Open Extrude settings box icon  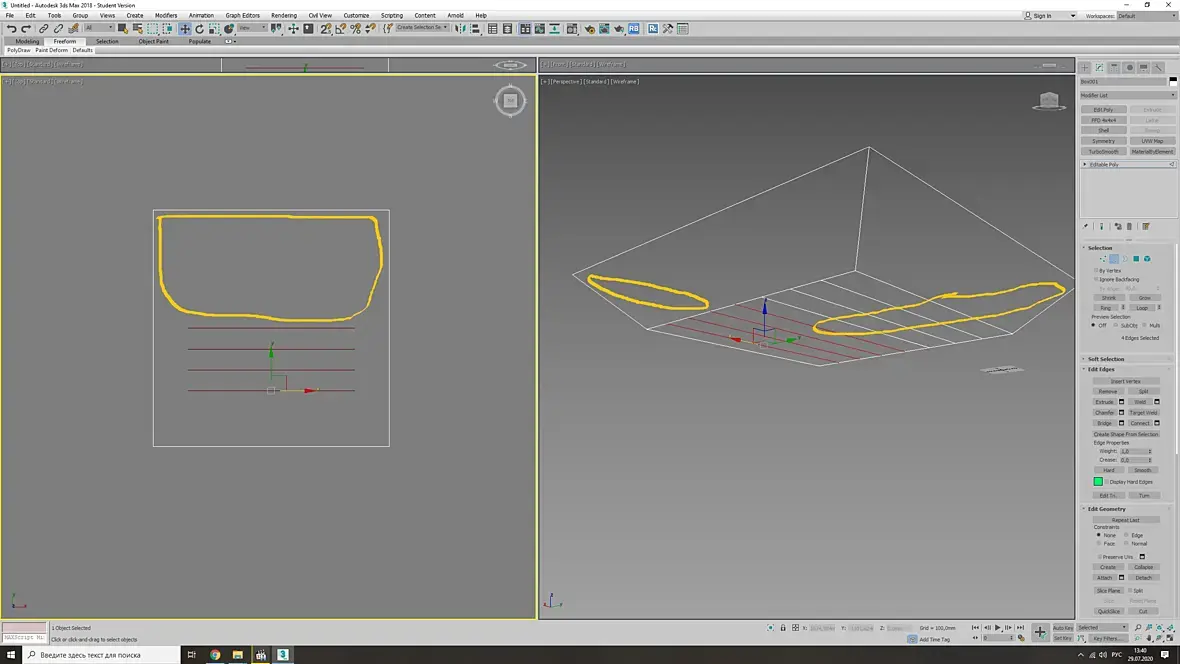point(1121,402)
